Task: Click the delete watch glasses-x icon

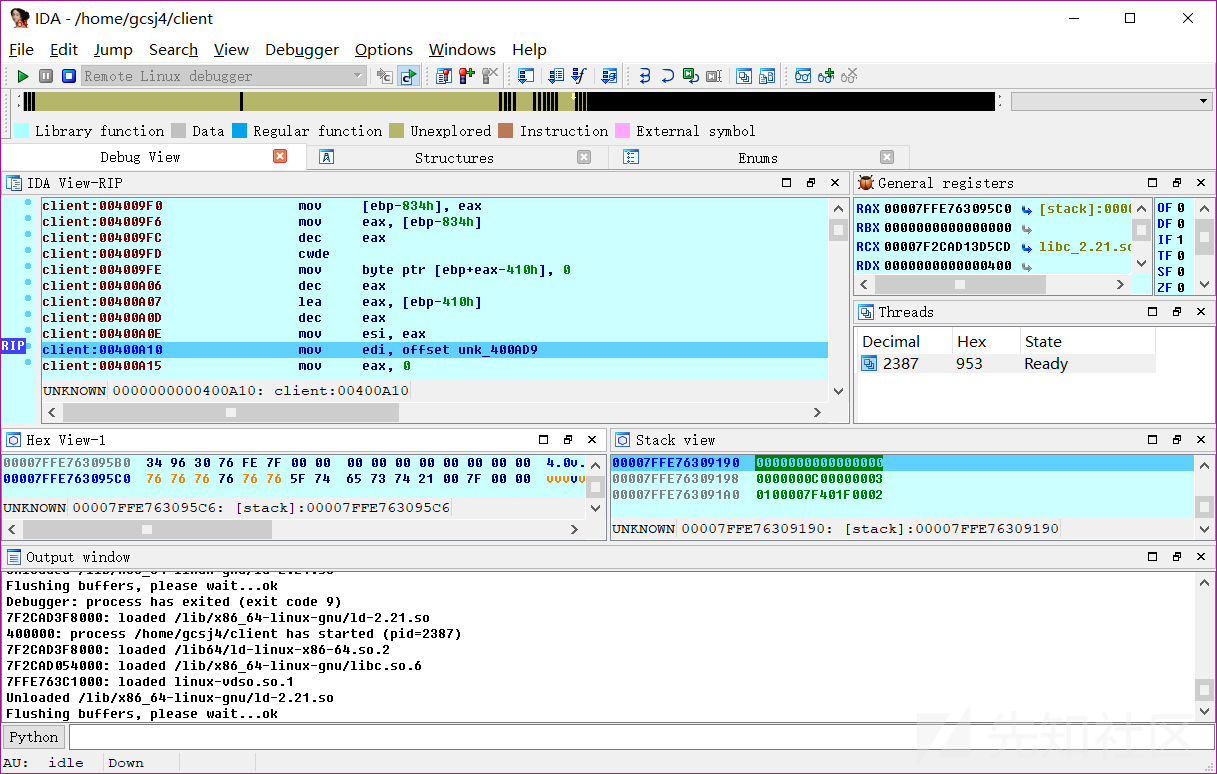Action: point(849,76)
